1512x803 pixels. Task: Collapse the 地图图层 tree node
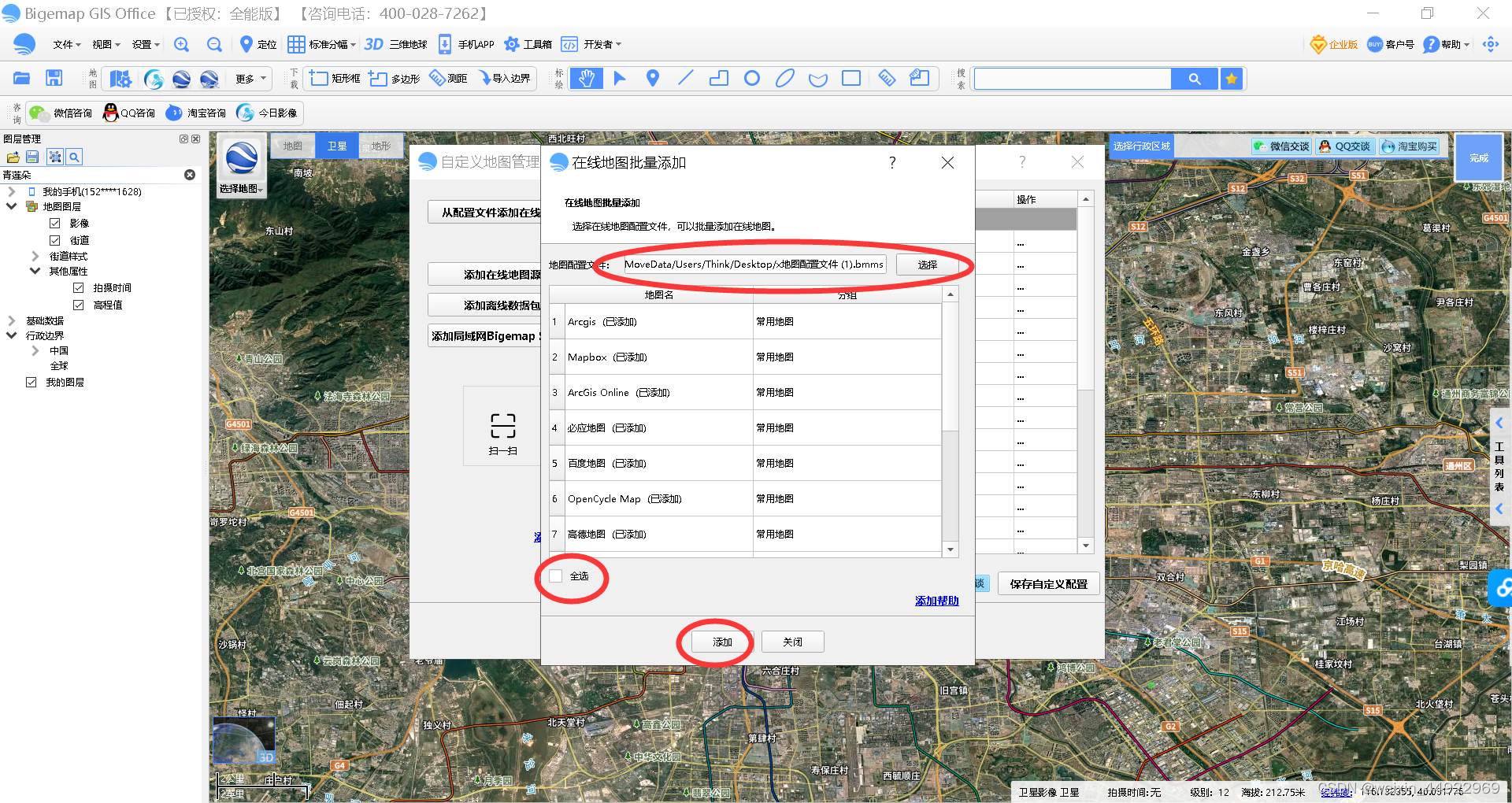click(12, 206)
